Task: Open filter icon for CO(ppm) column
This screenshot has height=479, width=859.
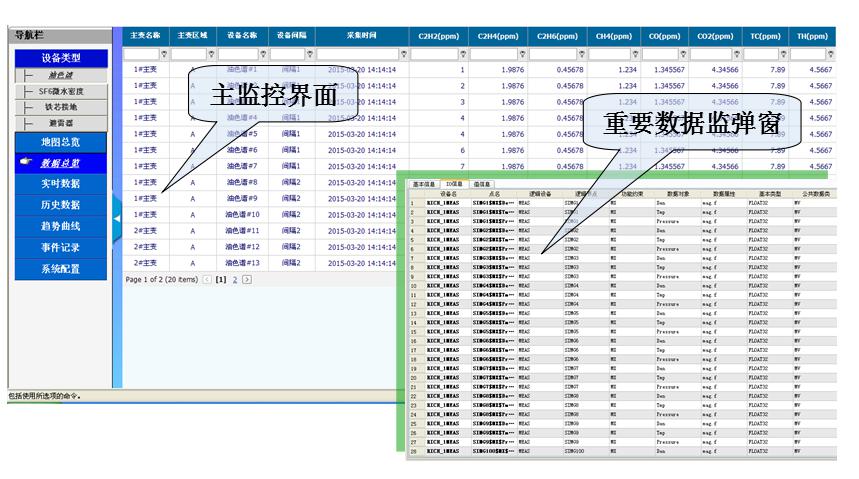Action: click(683, 54)
